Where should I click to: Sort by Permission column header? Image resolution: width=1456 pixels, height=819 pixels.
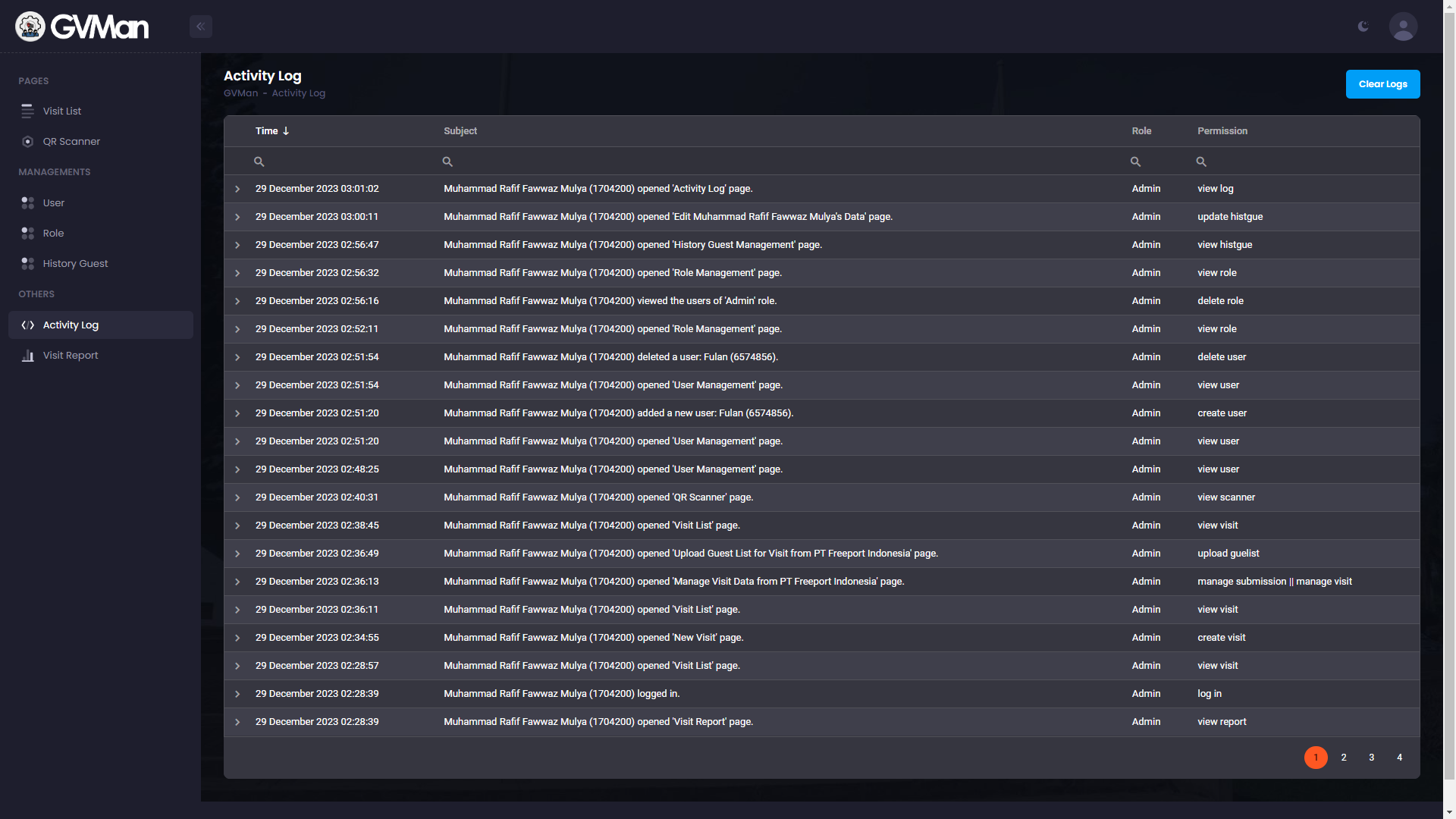pos(1222,131)
